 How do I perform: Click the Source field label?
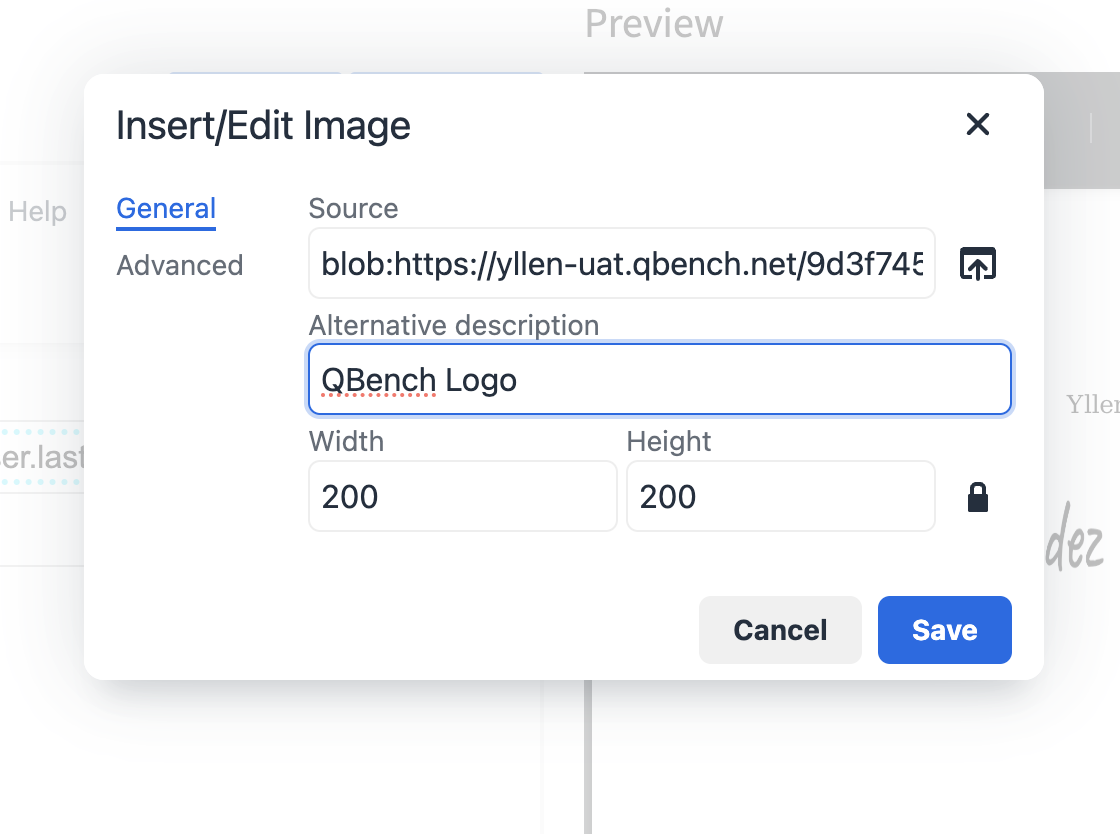click(x=353, y=208)
